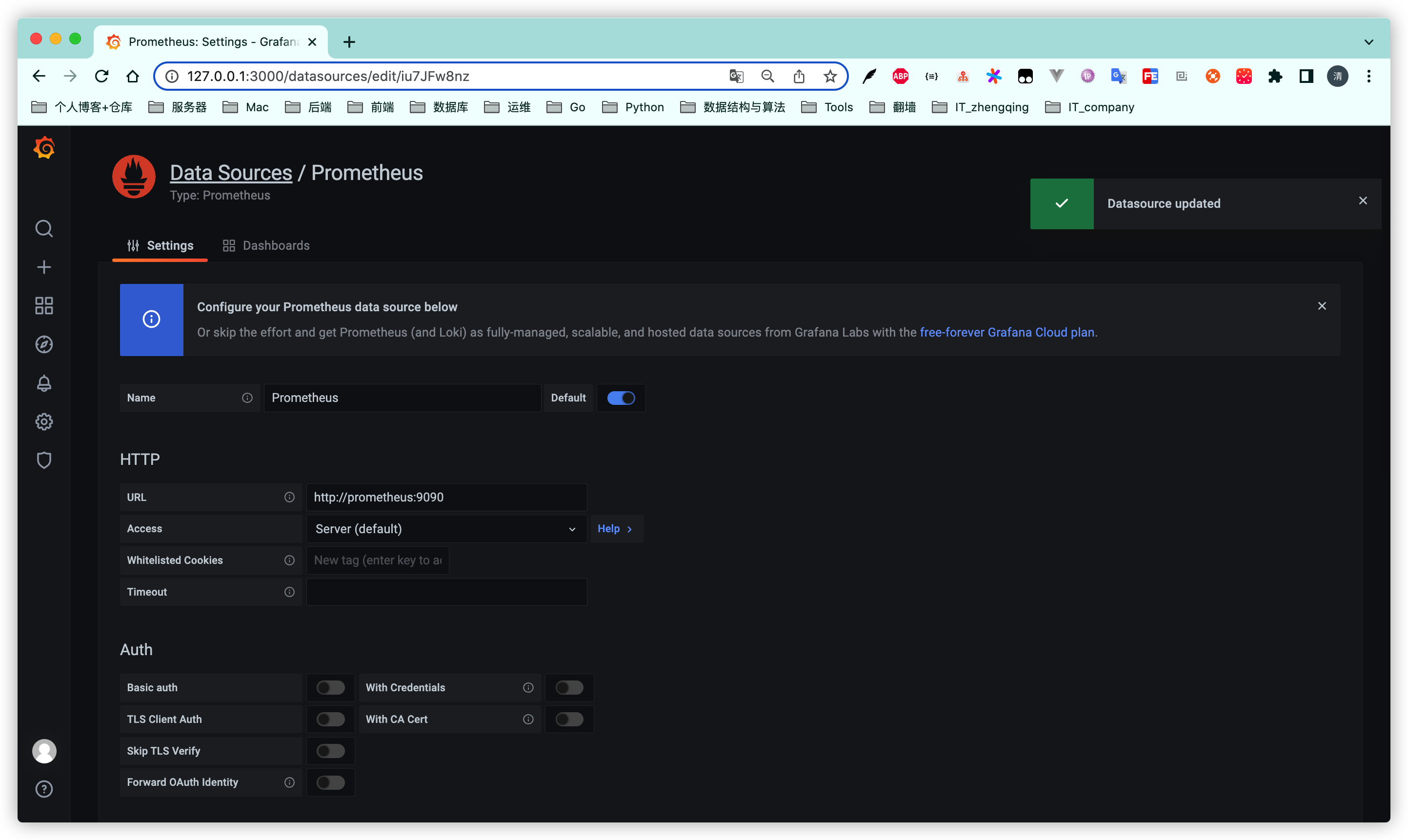
Task: Open the free-forever Grafana Cloud plan link
Action: [1006, 332]
